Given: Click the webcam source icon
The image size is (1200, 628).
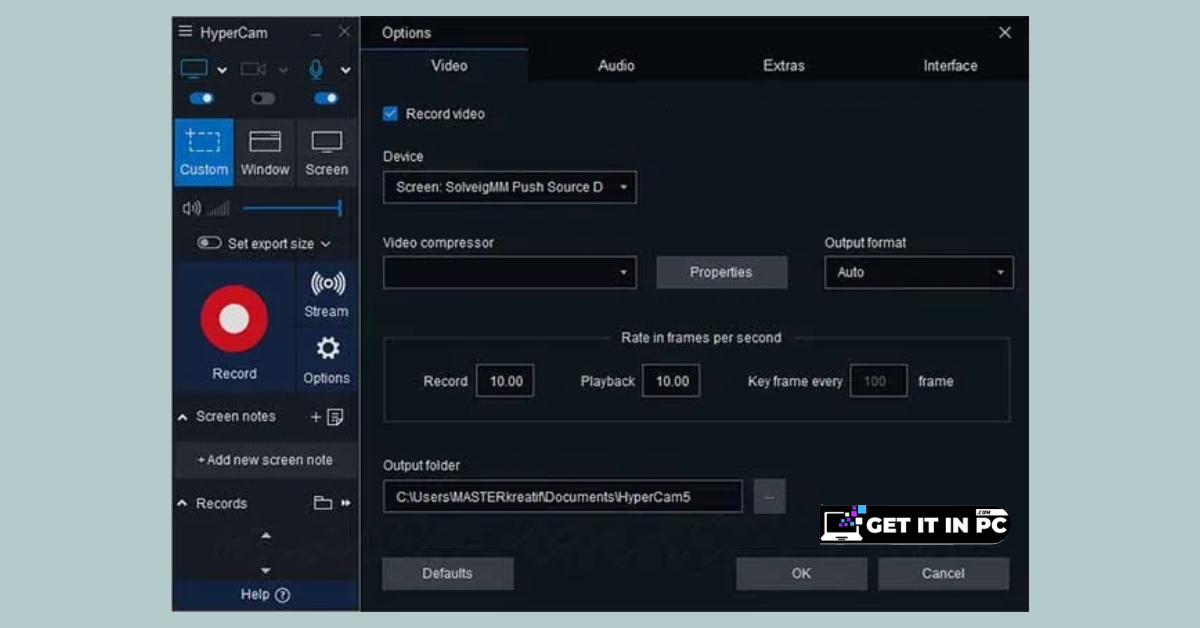Looking at the screenshot, I should tap(254, 69).
